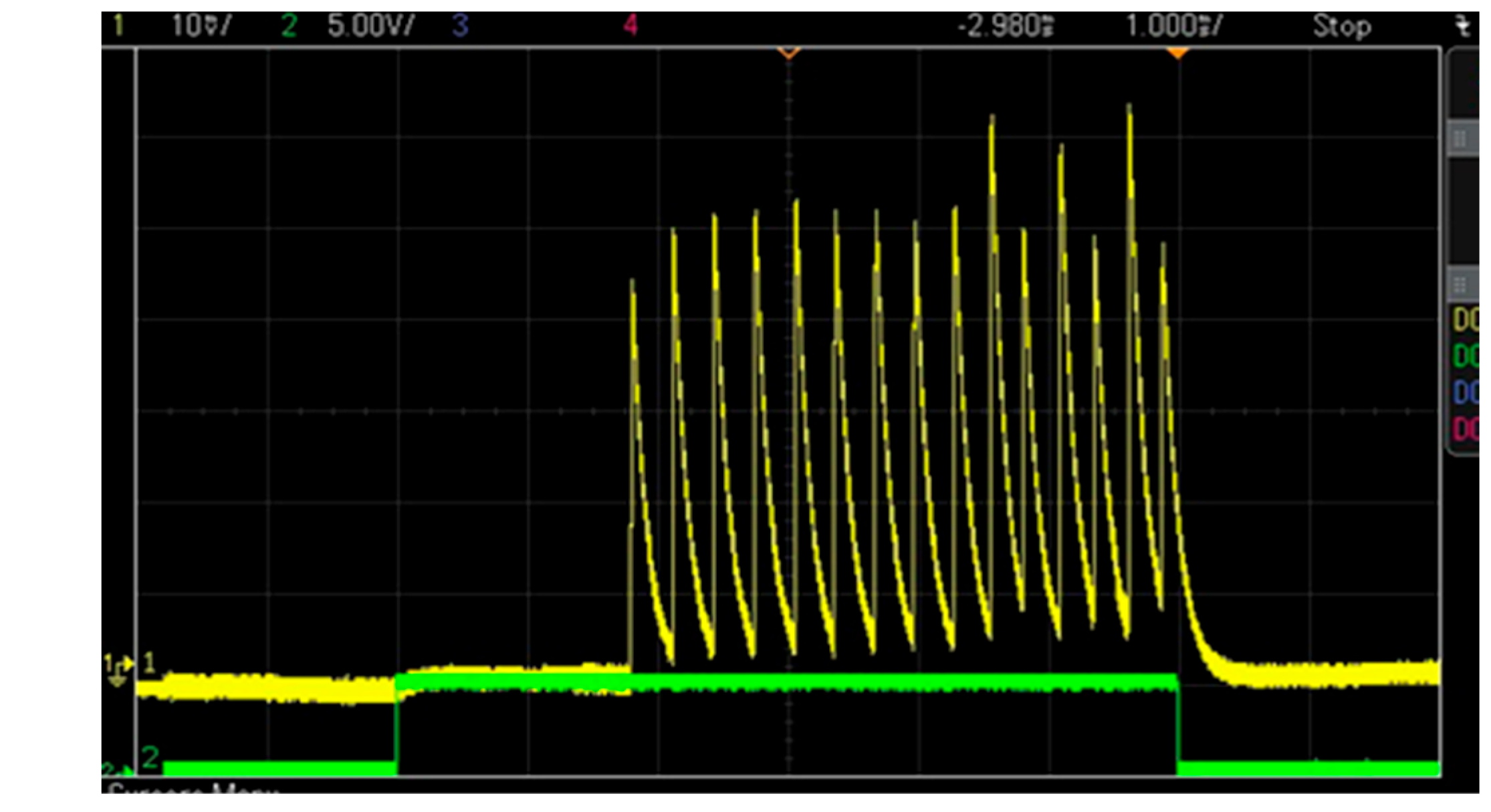Screen dimensions: 1491x812
Task: Select yellow DC coupling label in sidebar
Action: tap(1466, 320)
